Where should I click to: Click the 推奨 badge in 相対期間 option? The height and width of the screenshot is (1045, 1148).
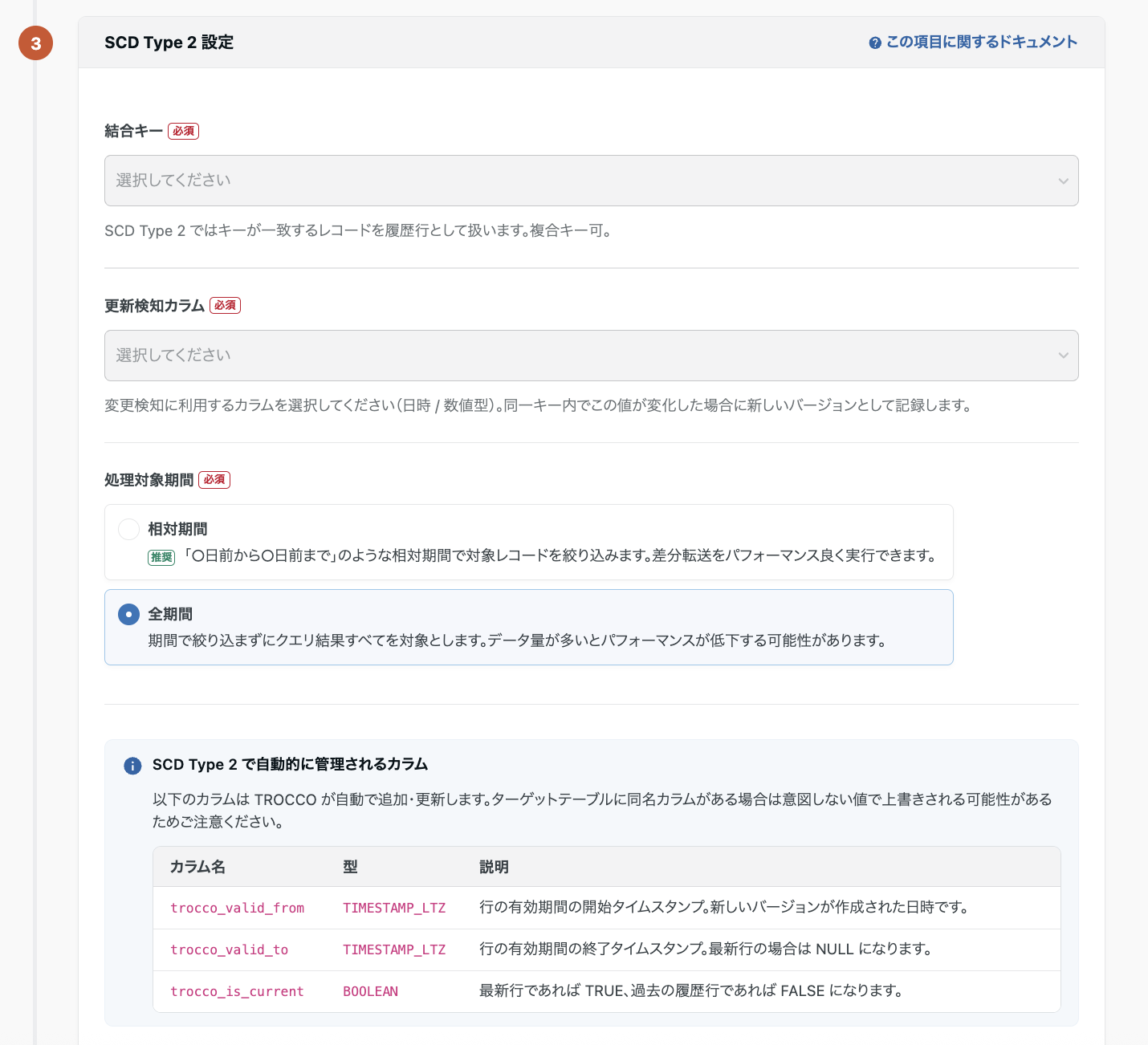pos(161,557)
